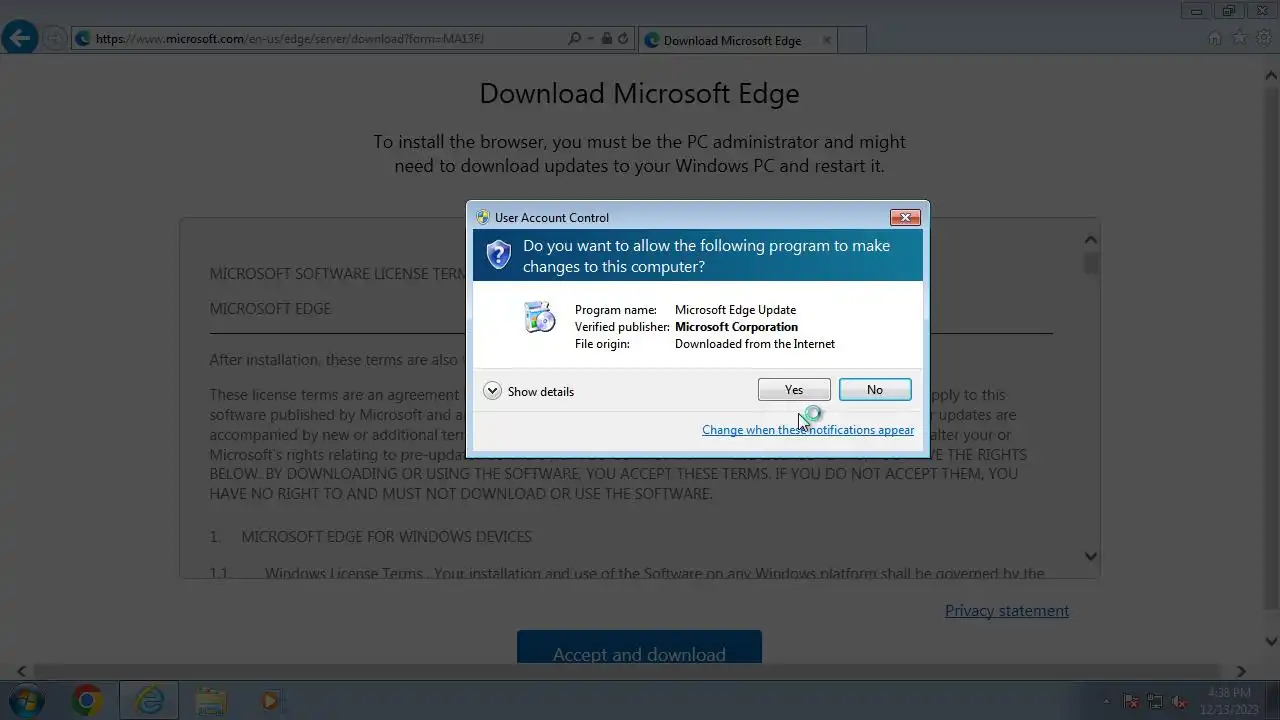Click Action Center flag tray icon
This screenshot has width=1280, height=720.
pyautogui.click(x=1132, y=701)
